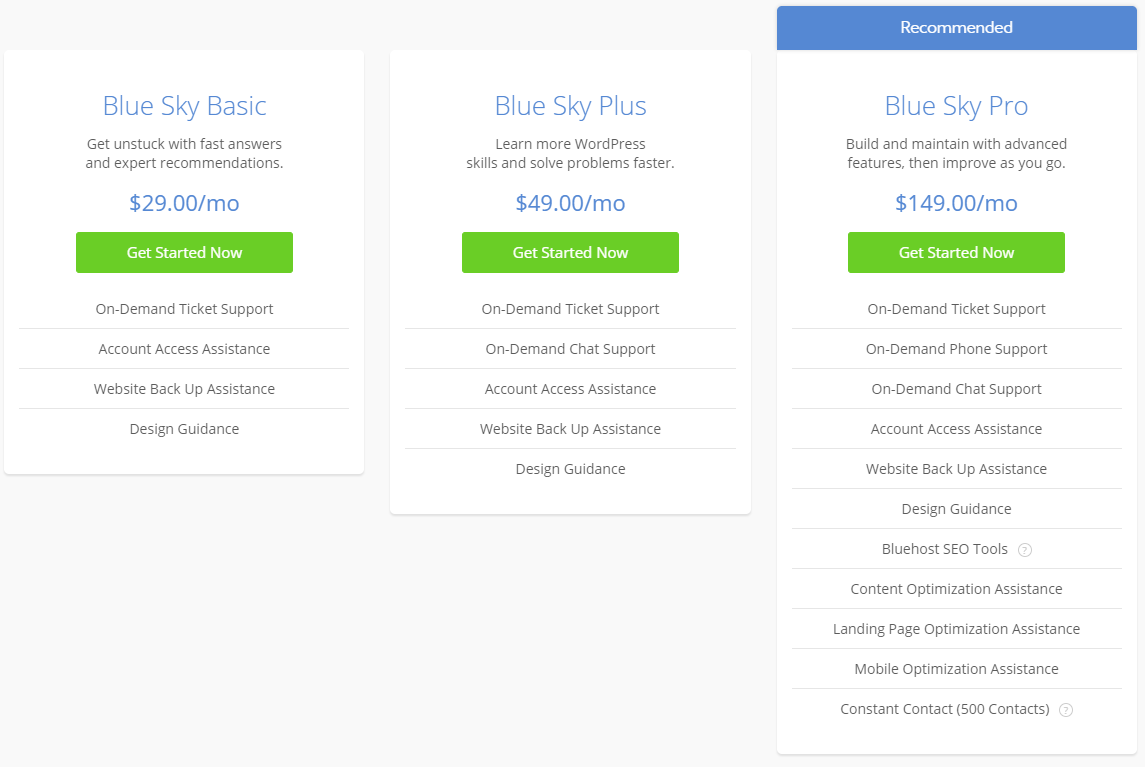Viewport: 1145px width, 767px height.
Task: Click Landing Page Optimization Assistance feature
Action: pyautogui.click(x=956, y=629)
